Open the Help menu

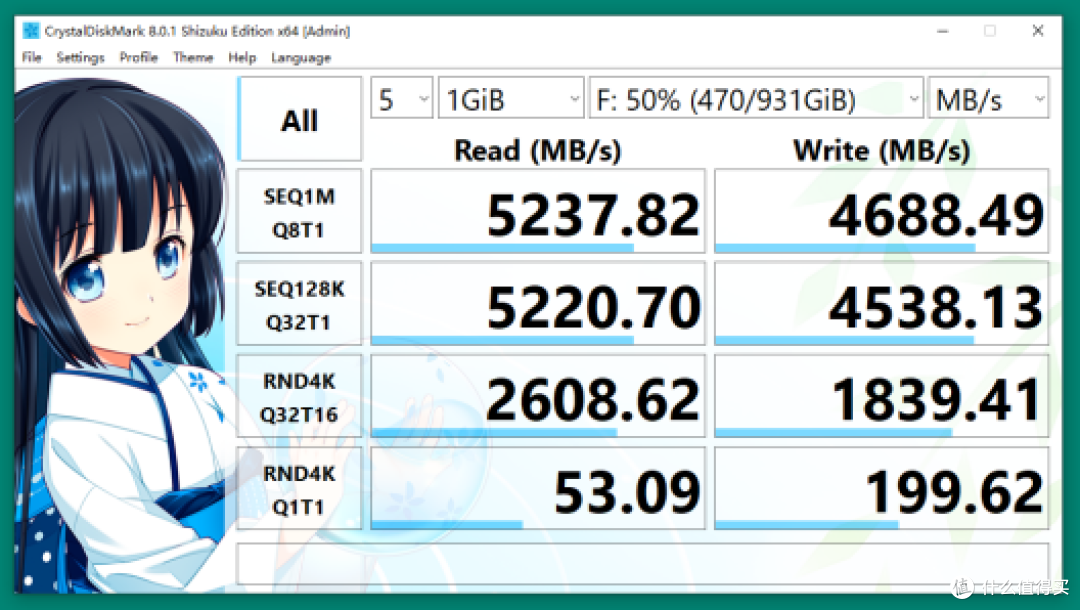pos(242,57)
